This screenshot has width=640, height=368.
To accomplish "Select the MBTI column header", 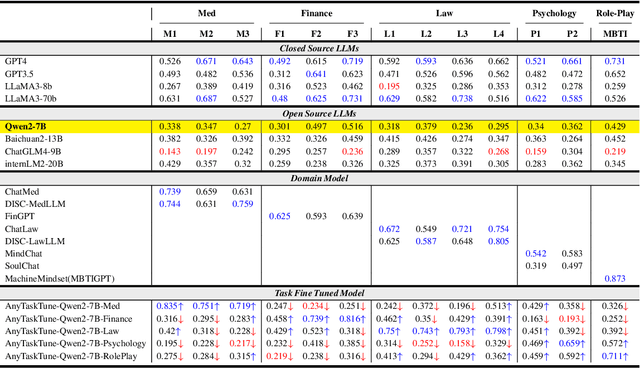I will click(615, 34).
